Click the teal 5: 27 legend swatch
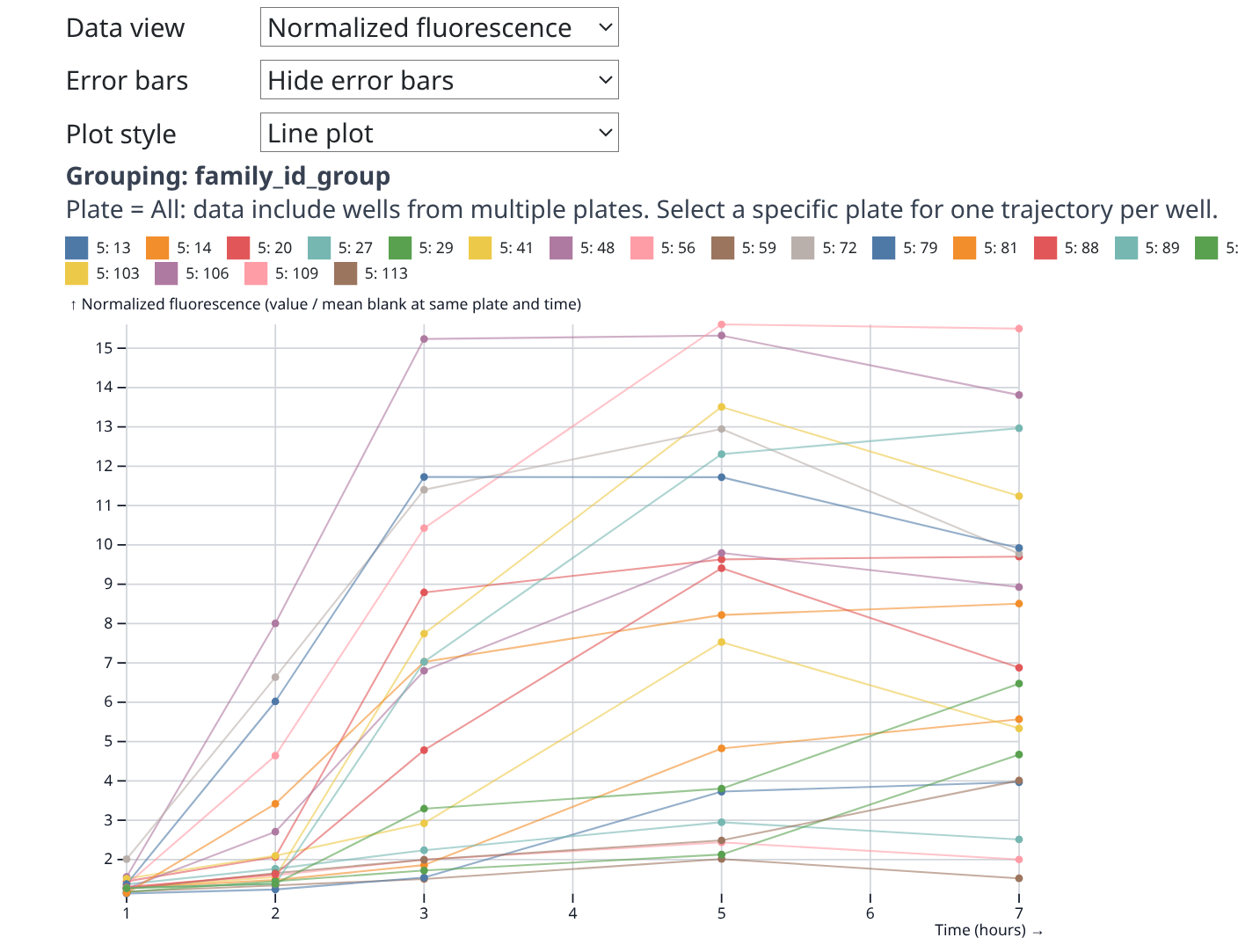 point(319,248)
